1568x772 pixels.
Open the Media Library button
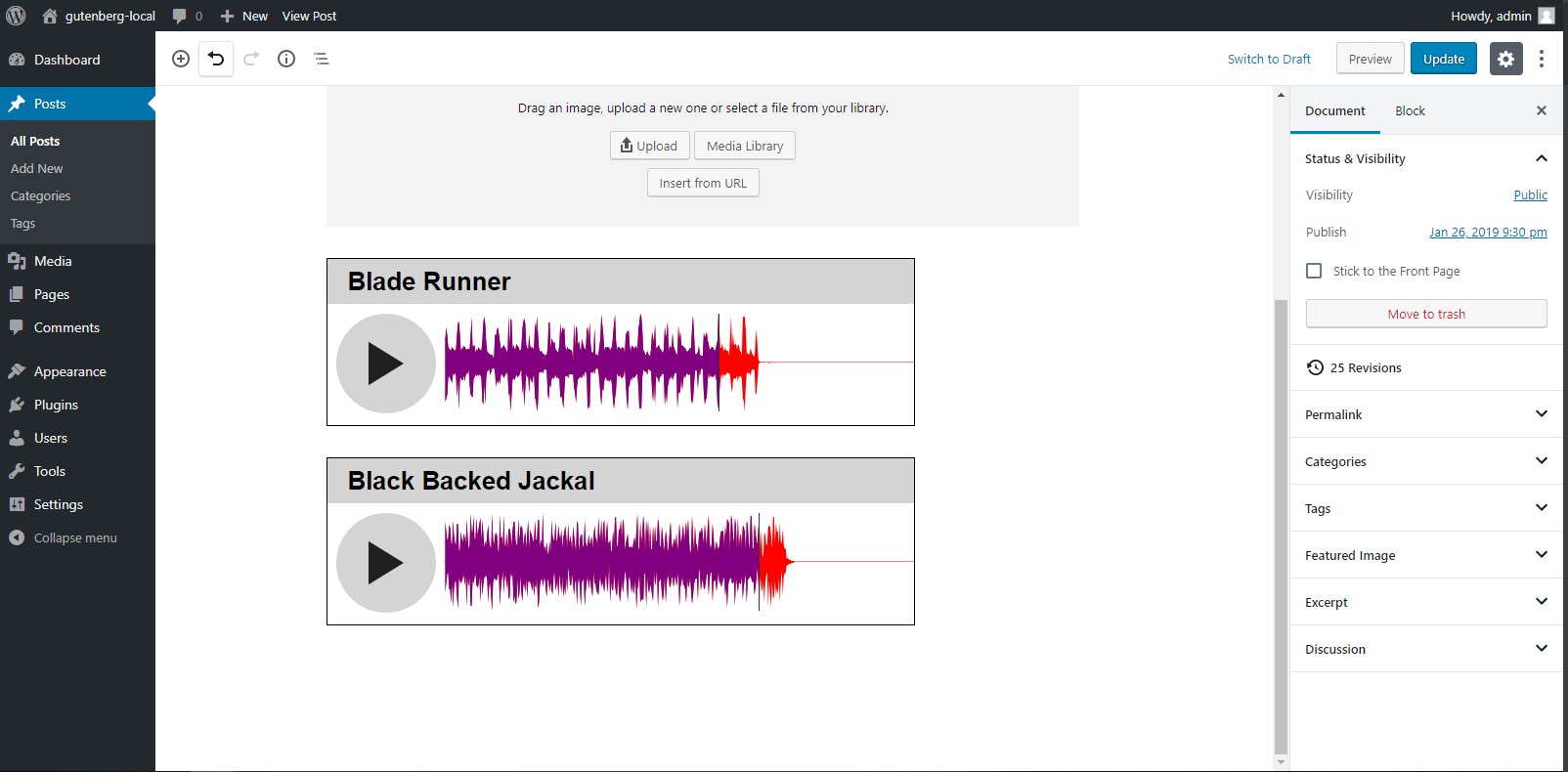745,146
